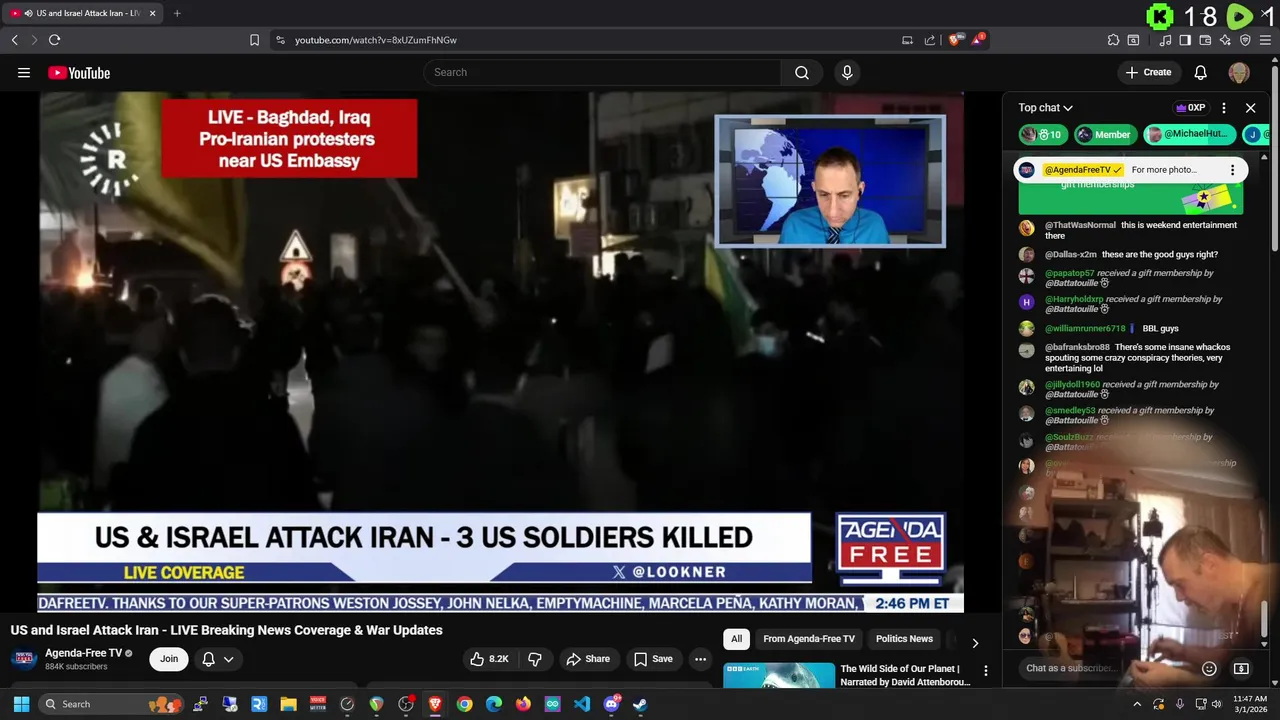Open Firefox from the taskbar
This screenshot has width=1280, height=720.
point(523,704)
